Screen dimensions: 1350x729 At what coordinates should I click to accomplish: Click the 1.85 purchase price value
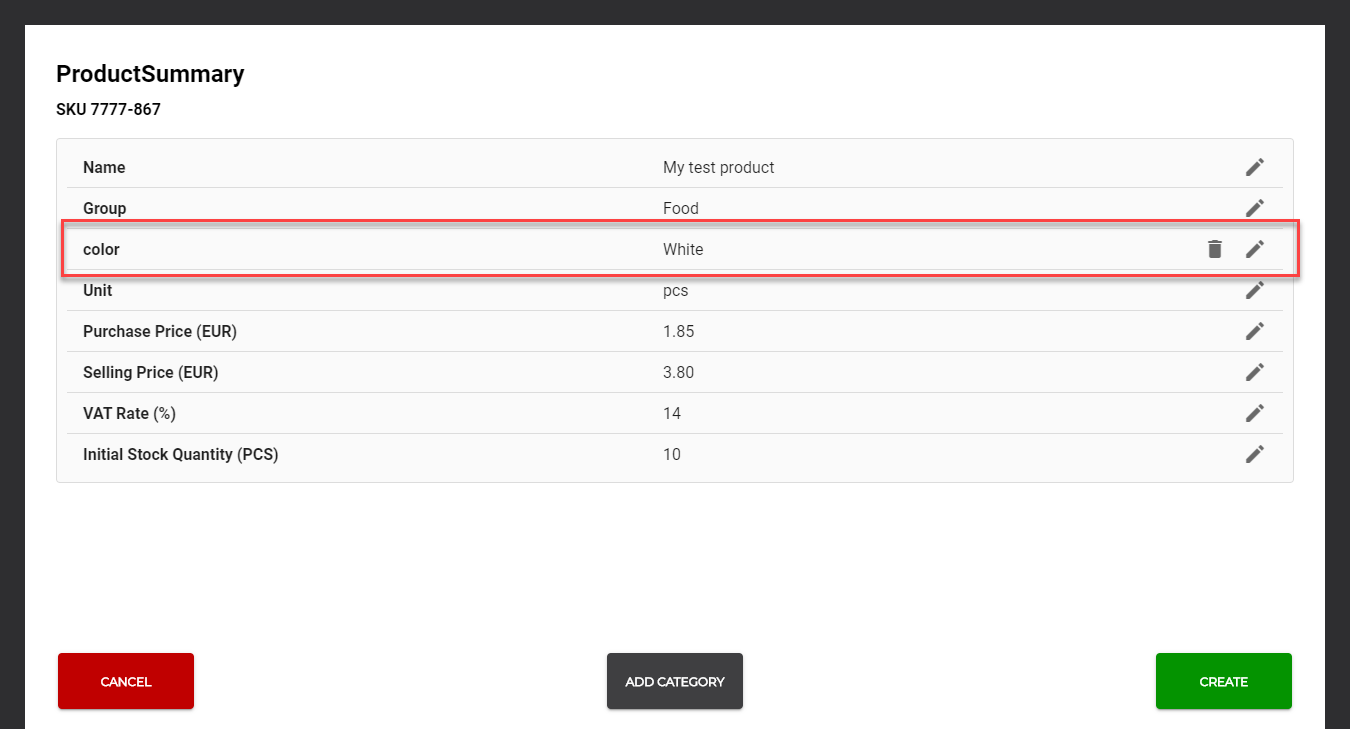pyautogui.click(x=678, y=332)
